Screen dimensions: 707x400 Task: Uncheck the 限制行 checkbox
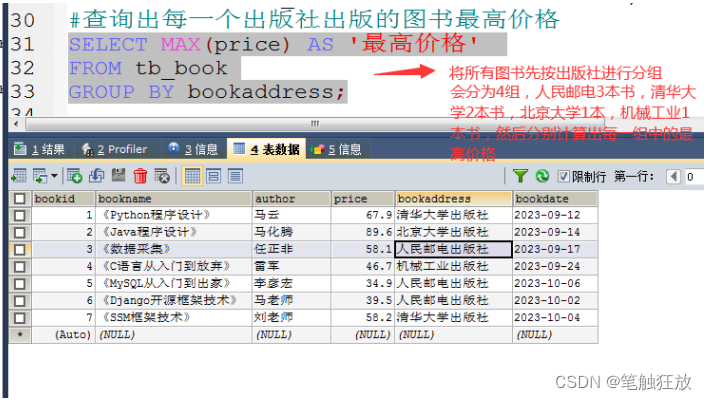[563, 176]
